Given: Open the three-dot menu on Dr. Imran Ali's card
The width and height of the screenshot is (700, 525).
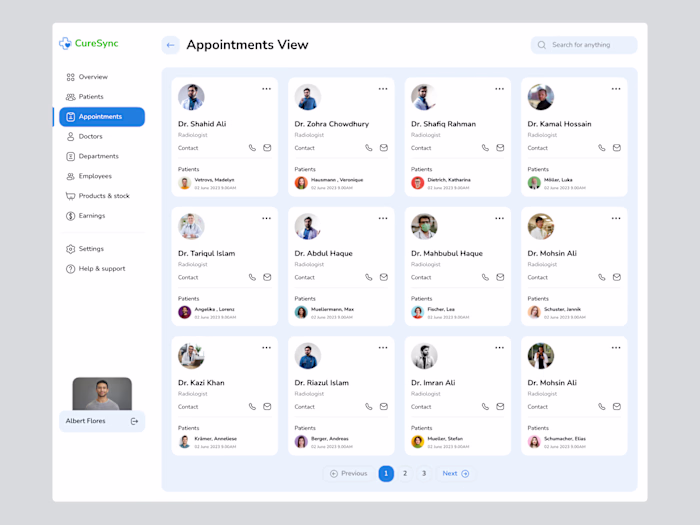Looking at the screenshot, I should click(500, 348).
